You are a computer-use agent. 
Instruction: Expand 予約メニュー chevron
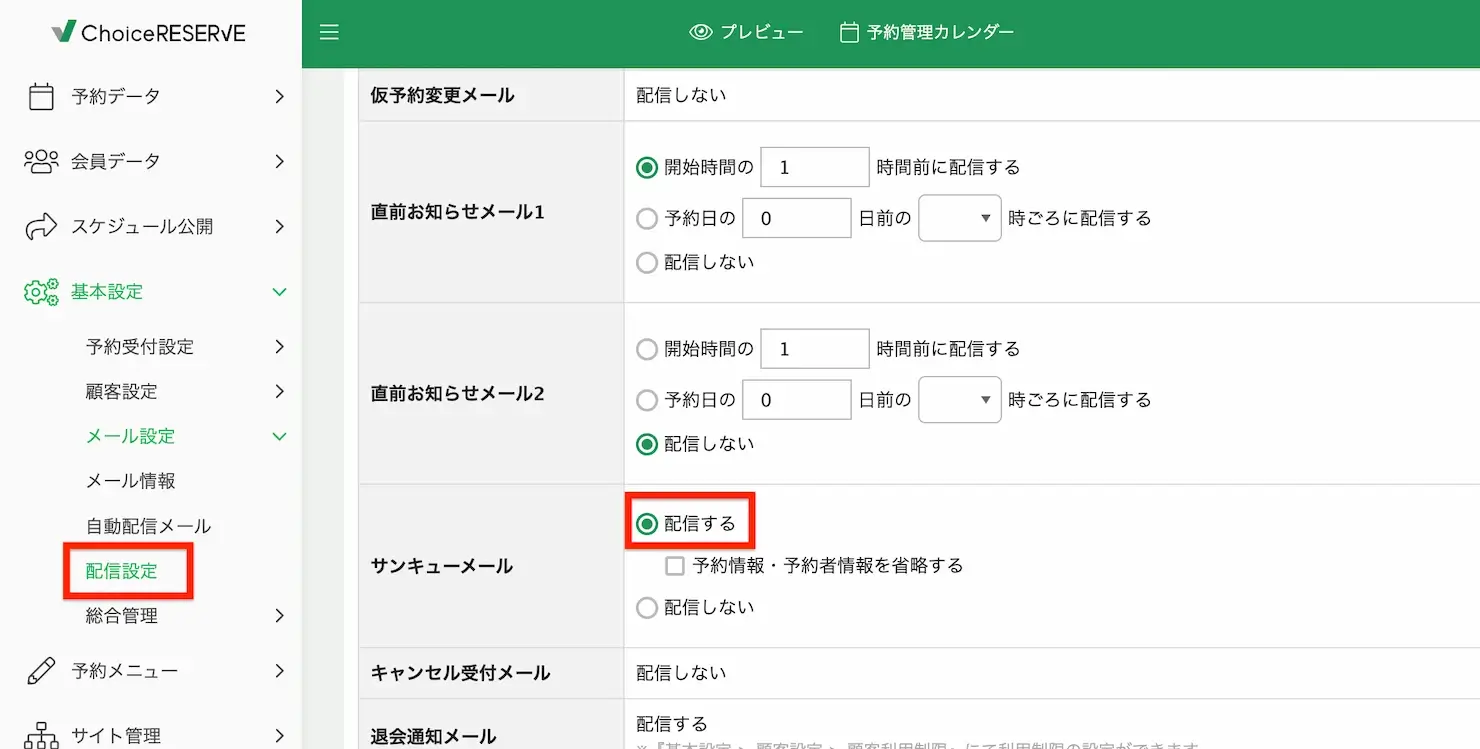pos(279,670)
